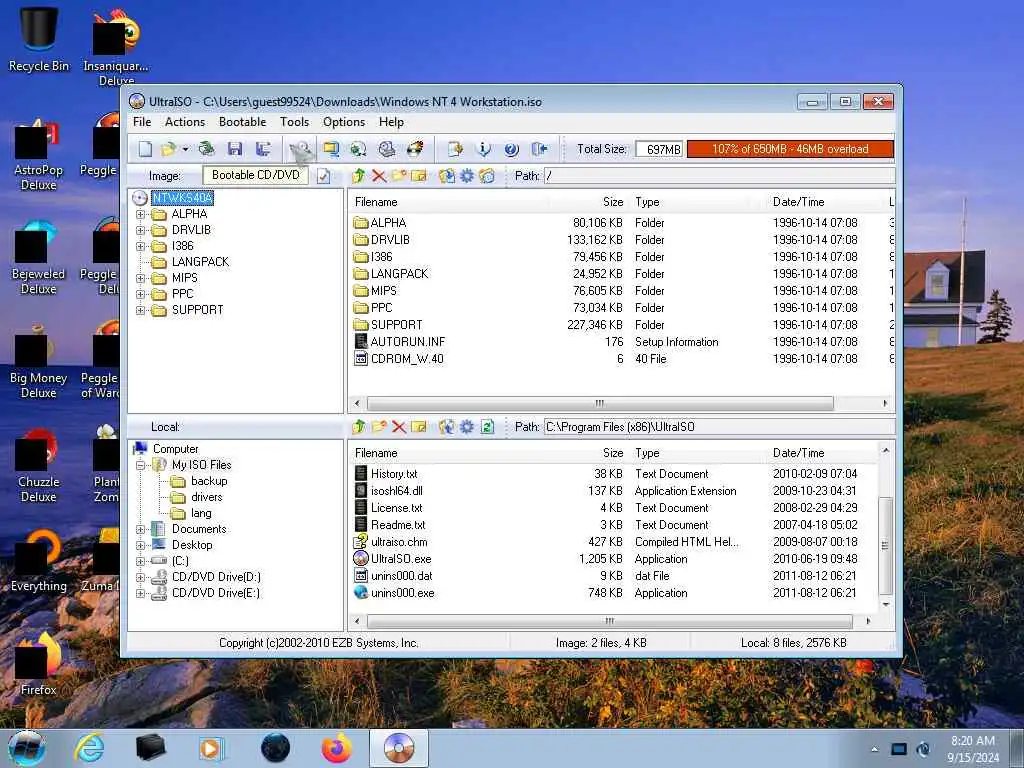This screenshot has height=768, width=1024.
Task: Launch Internet Explorer from the taskbar
Action: pyautogui.click(x=89, y=748)
